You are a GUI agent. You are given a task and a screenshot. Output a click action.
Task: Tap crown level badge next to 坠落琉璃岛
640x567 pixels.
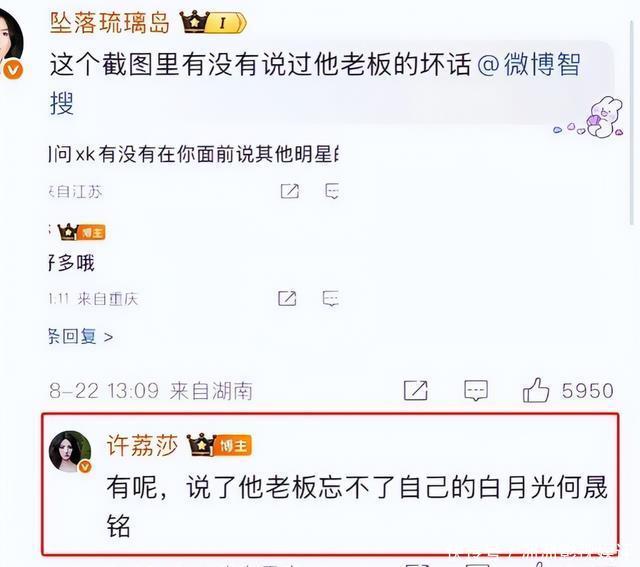point(213,22)
